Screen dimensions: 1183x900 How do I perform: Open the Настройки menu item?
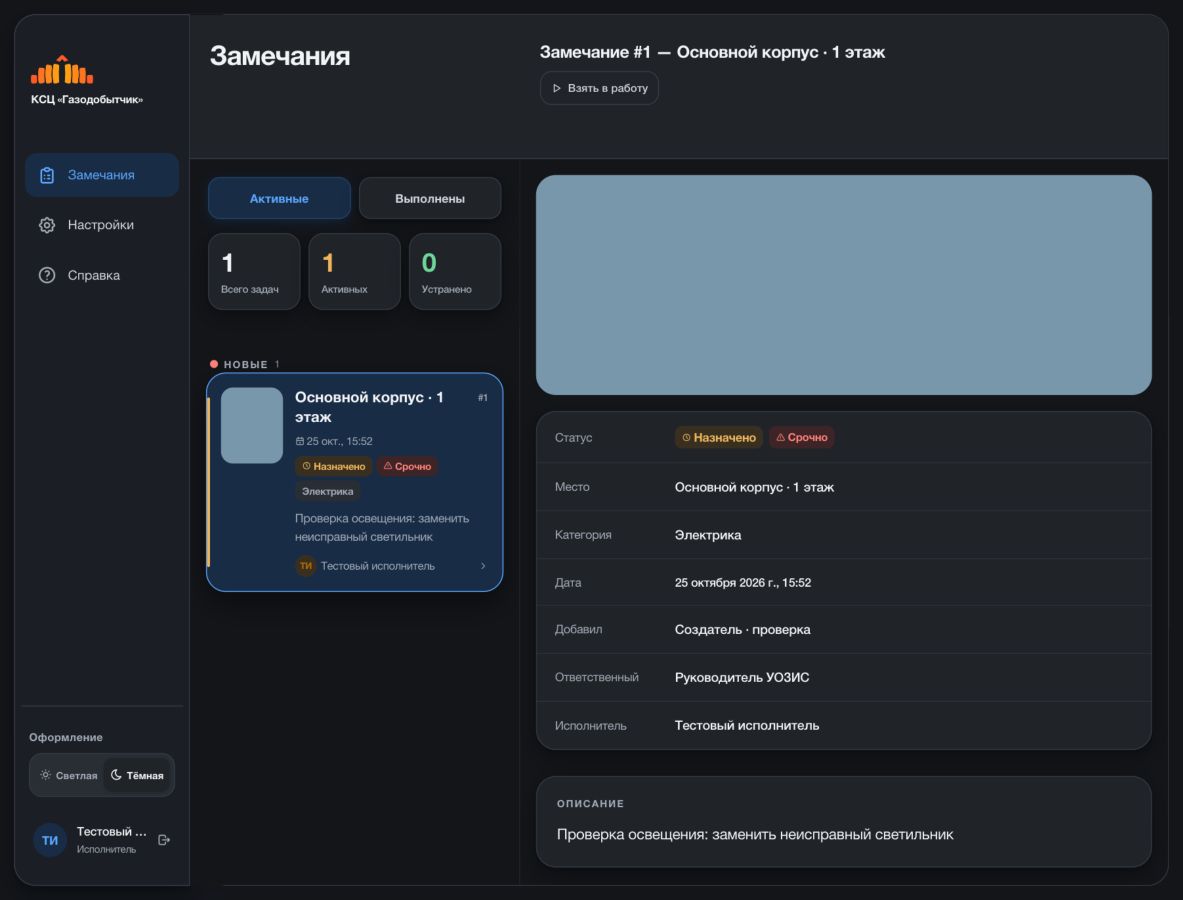pyautogui.click(x=102, y=225)
